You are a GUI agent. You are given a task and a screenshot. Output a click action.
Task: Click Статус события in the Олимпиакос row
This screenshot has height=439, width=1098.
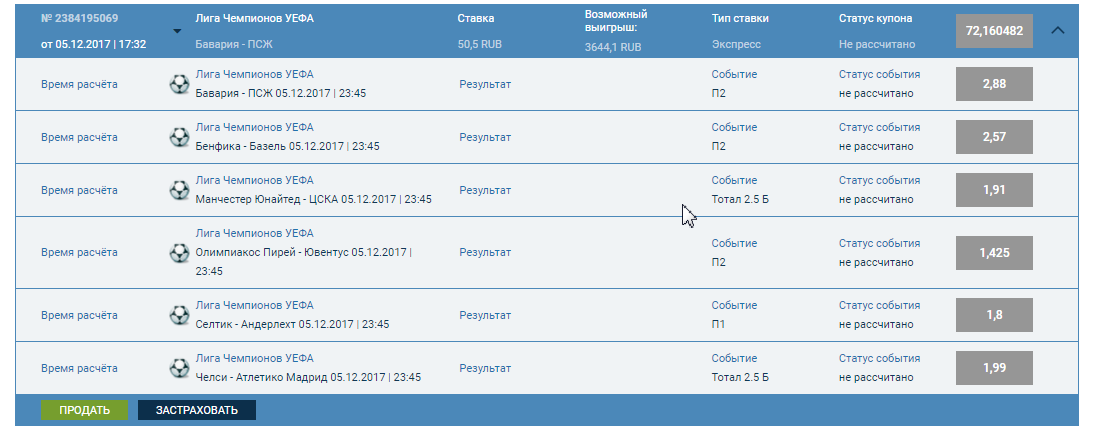click(x=879, y=243)
